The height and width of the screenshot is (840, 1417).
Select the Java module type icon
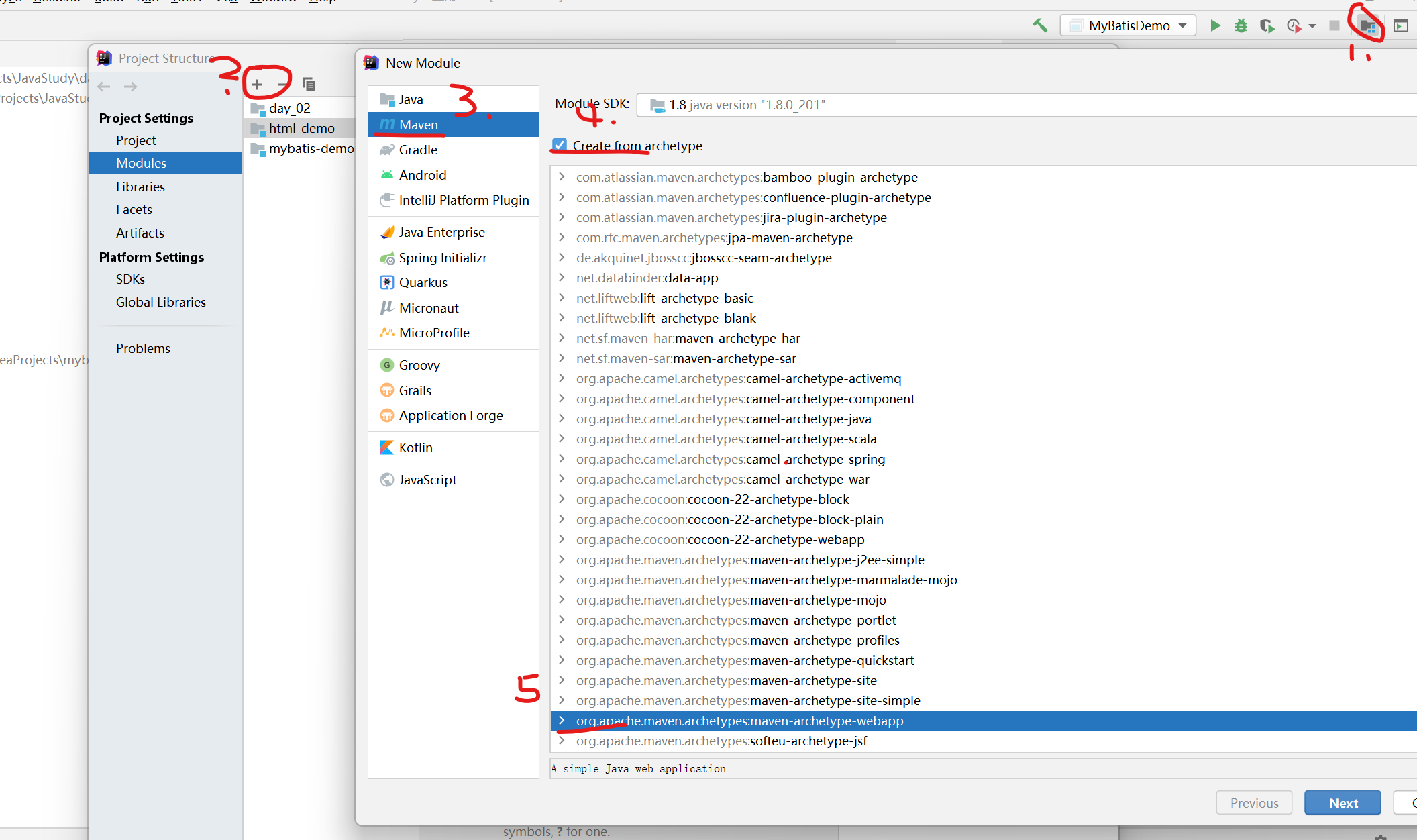pos(386,99)
